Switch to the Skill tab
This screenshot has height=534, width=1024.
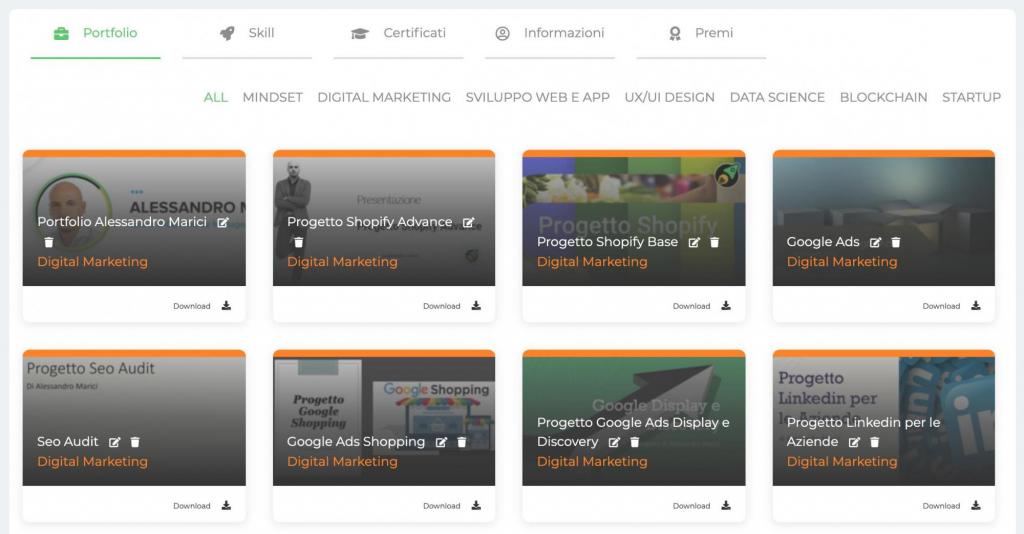(x=247, y=33)
